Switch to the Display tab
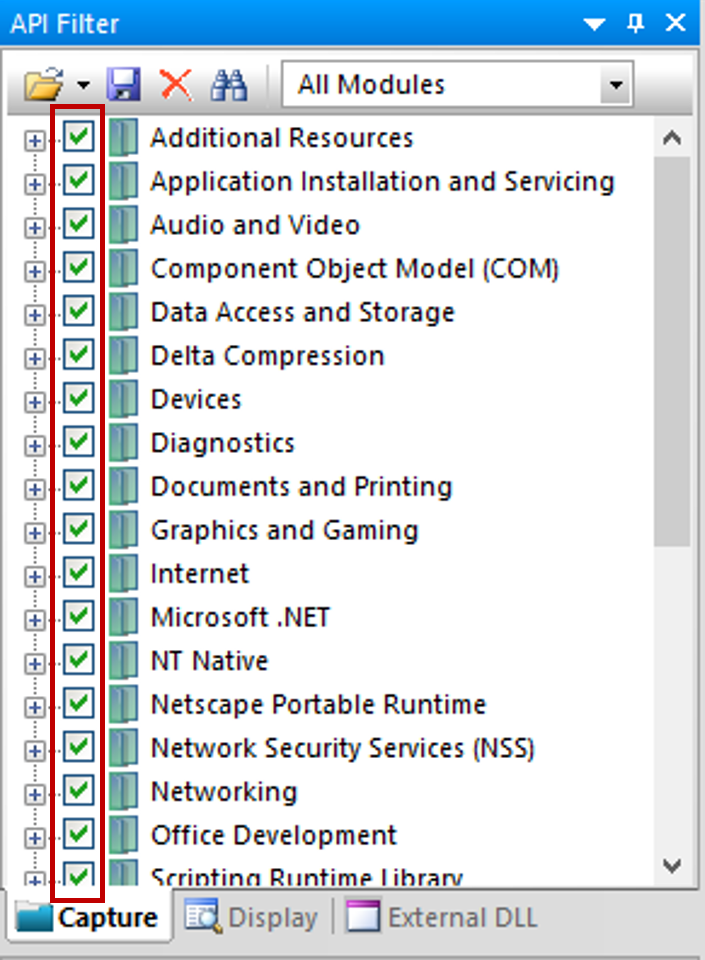 252,917
